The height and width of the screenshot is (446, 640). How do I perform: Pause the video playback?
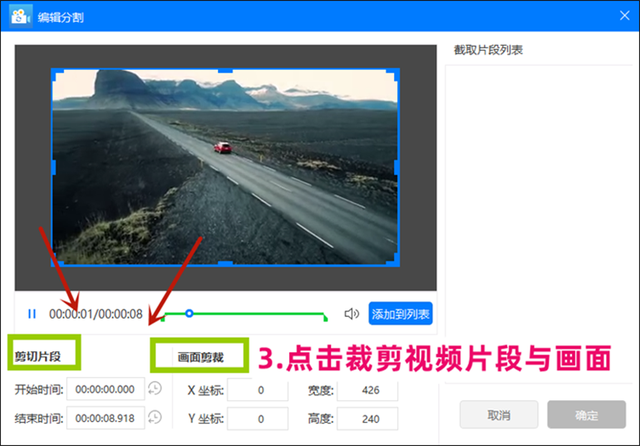coord(31,314)
